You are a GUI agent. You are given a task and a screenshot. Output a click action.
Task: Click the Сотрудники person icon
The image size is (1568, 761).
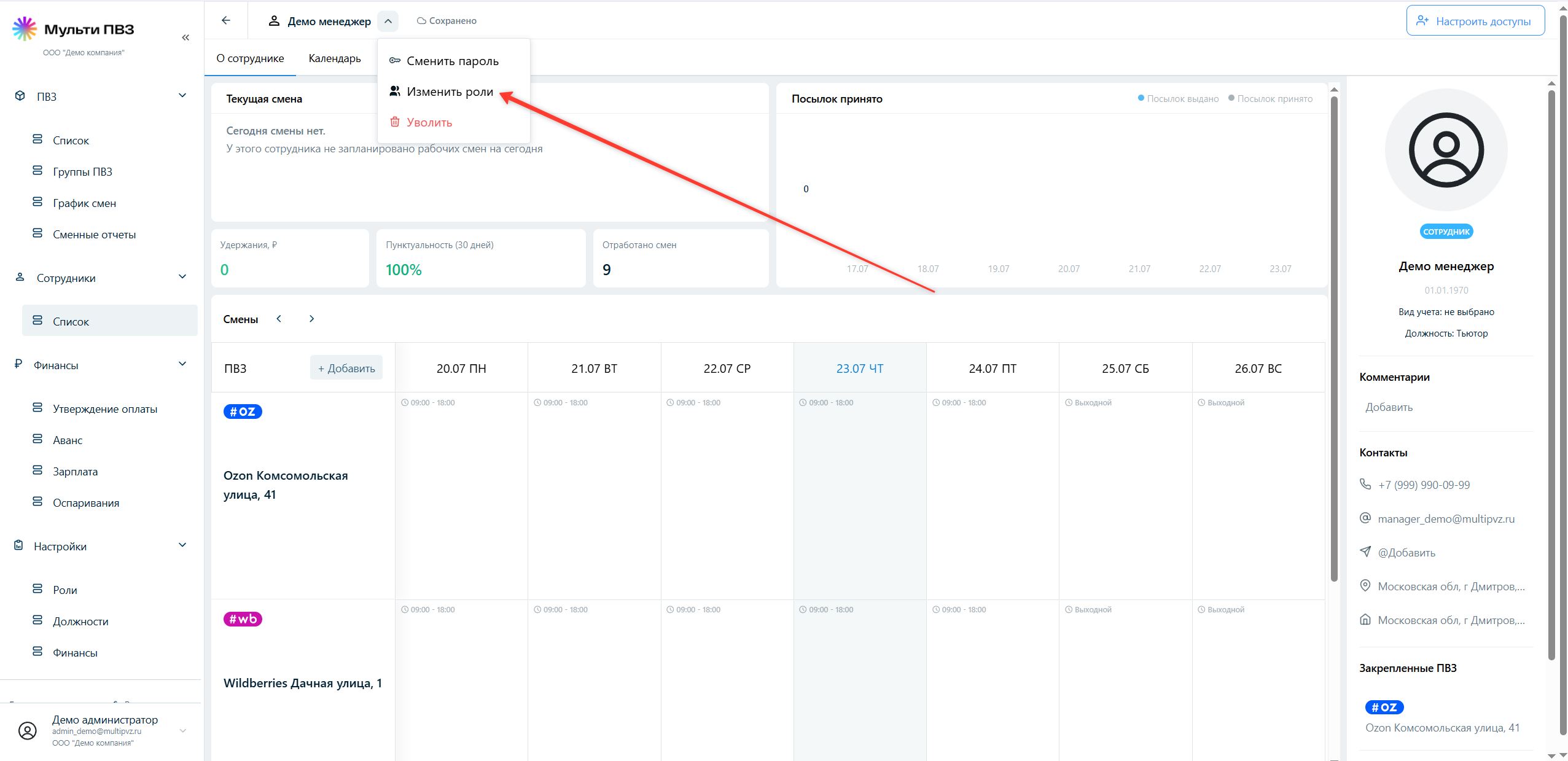click(x=20, y=278)
